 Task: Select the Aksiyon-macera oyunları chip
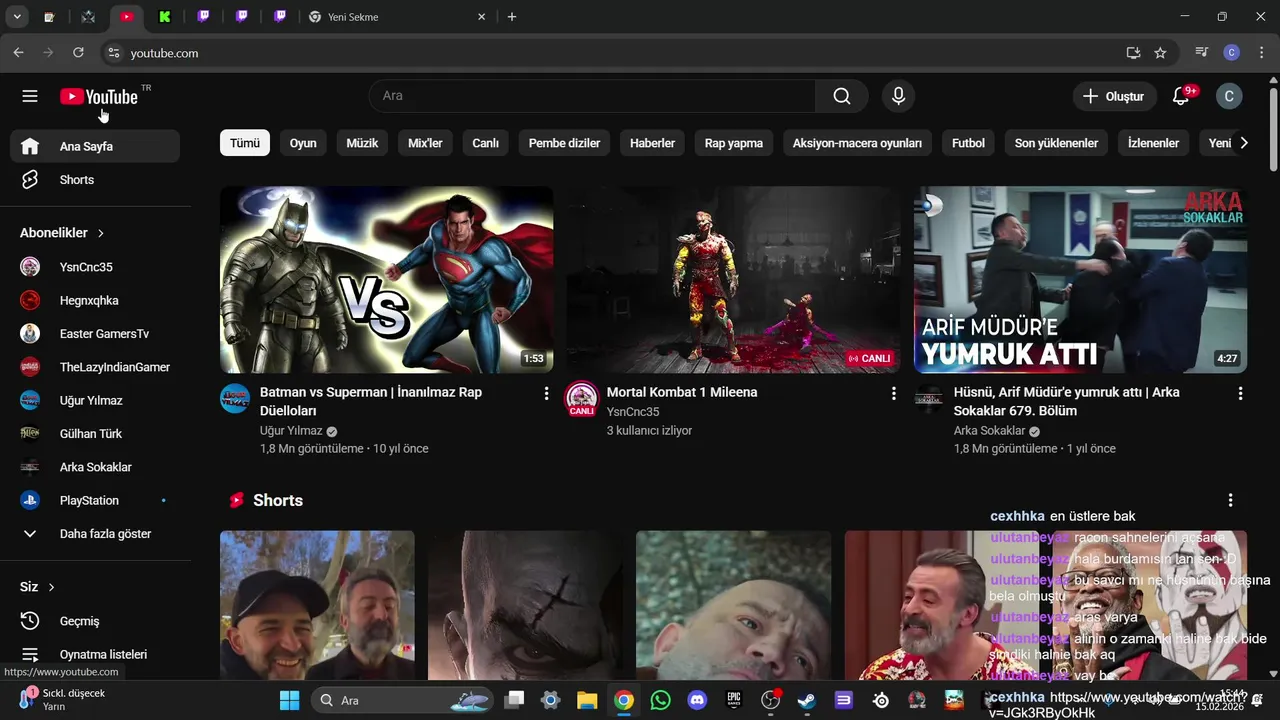[x=857, y=143]
